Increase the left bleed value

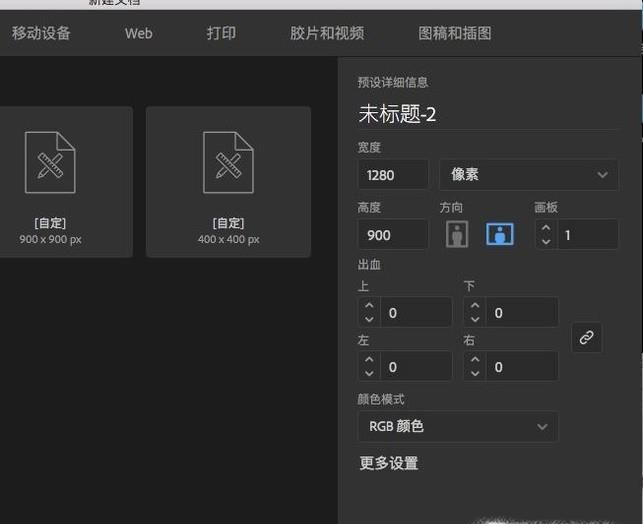[369, 360]
